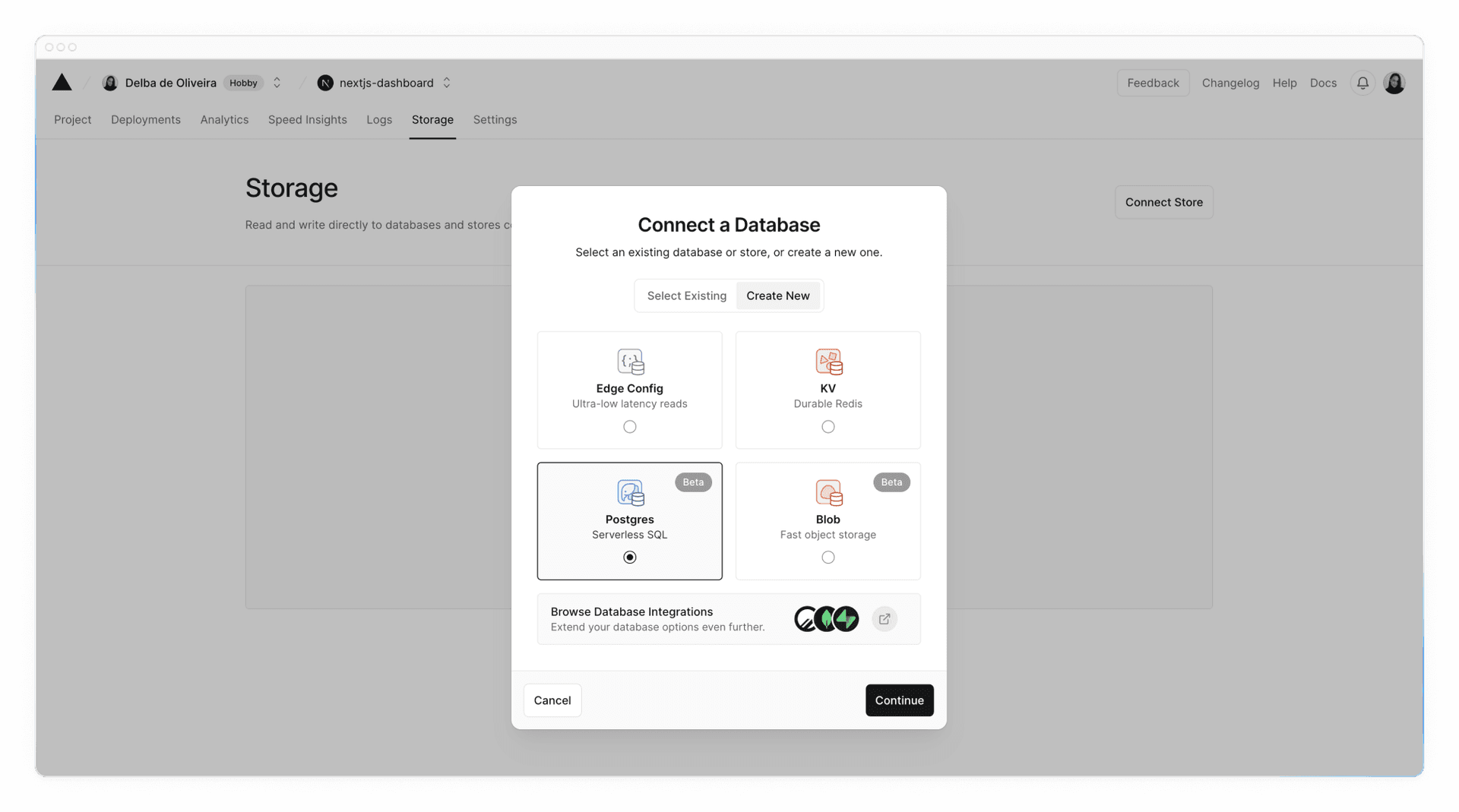
Task: Select the Blob radio button
Action: 828,558
